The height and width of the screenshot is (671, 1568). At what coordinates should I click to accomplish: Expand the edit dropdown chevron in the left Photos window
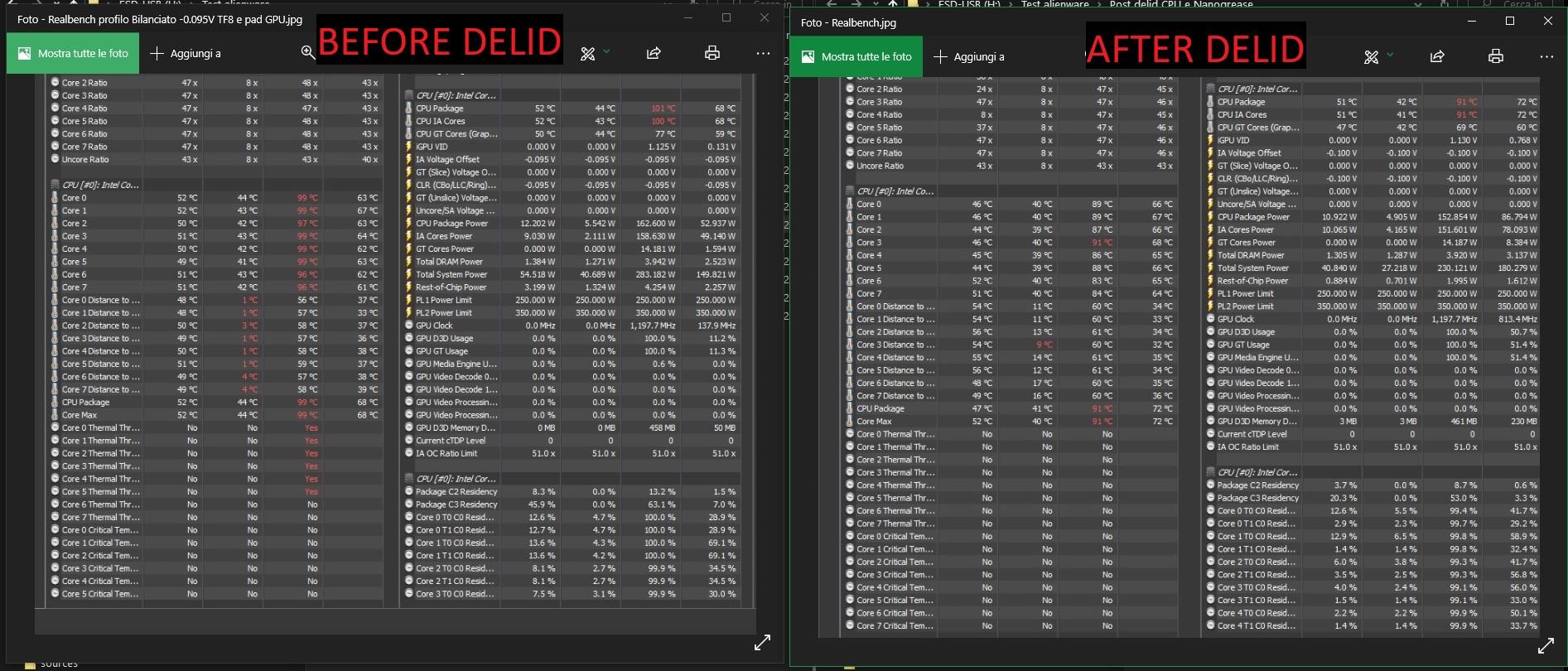coord(606,51)
